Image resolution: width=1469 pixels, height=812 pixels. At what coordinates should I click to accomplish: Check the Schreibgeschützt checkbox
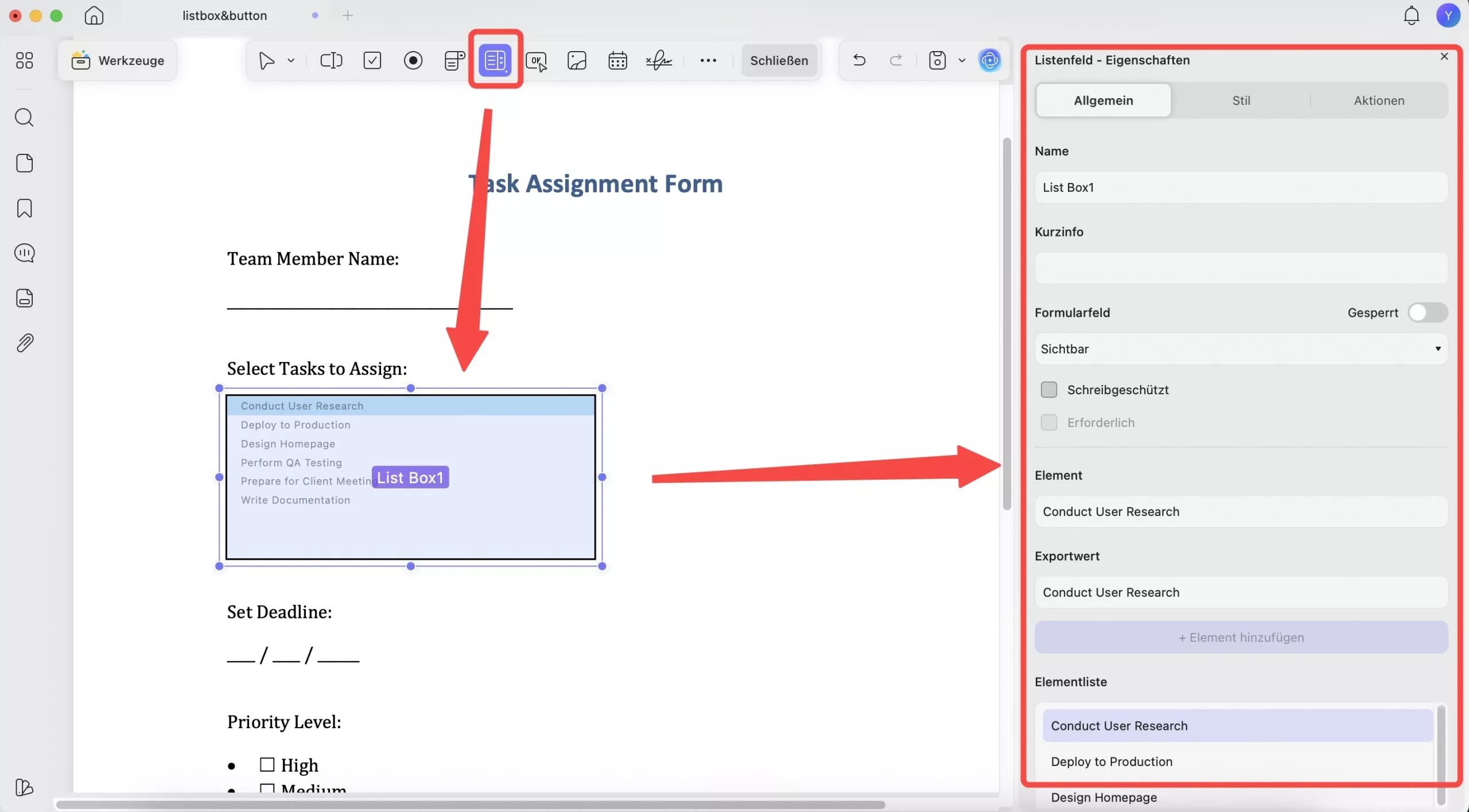click(x=1049, y=390)
